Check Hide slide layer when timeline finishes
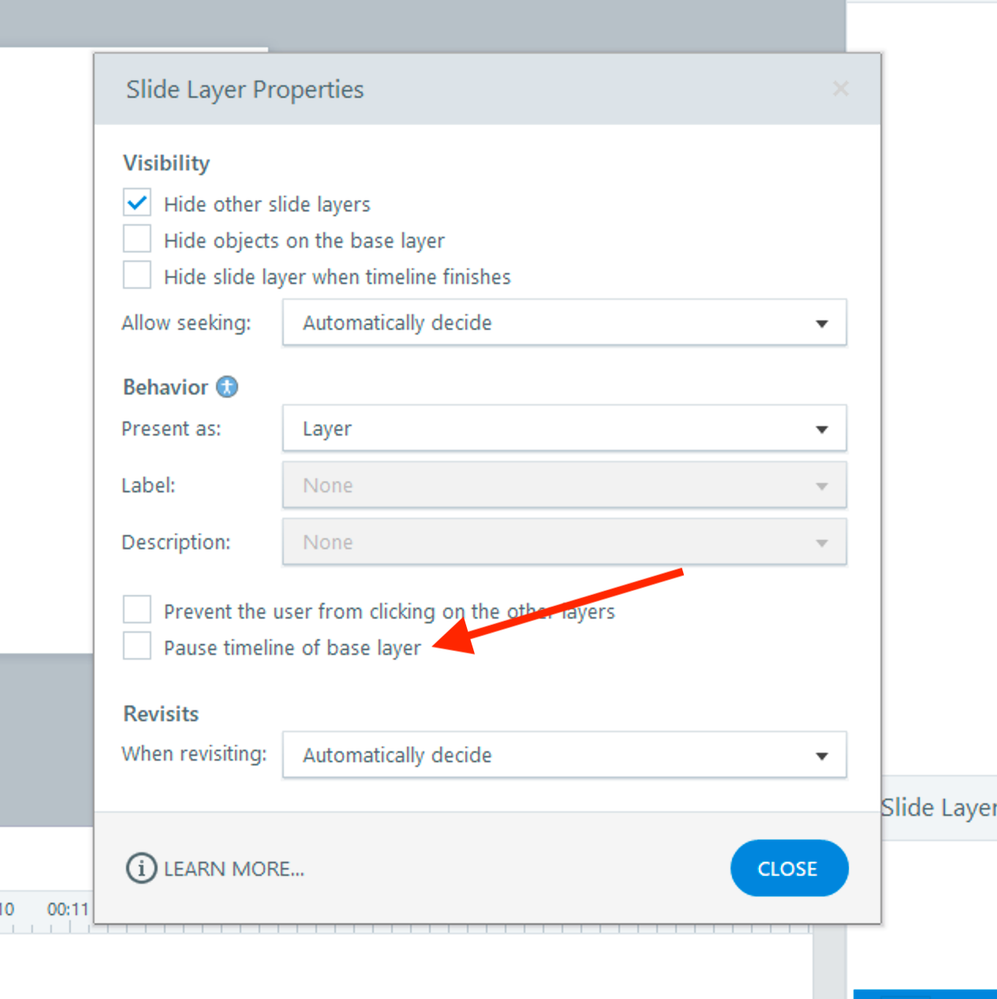Screen dimensions: 997x999 (137, 276)
